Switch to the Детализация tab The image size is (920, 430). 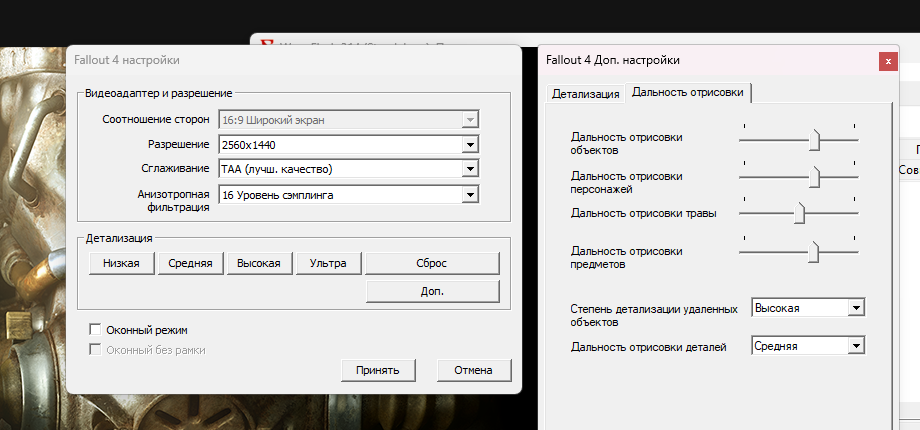[x=586, y=93]
